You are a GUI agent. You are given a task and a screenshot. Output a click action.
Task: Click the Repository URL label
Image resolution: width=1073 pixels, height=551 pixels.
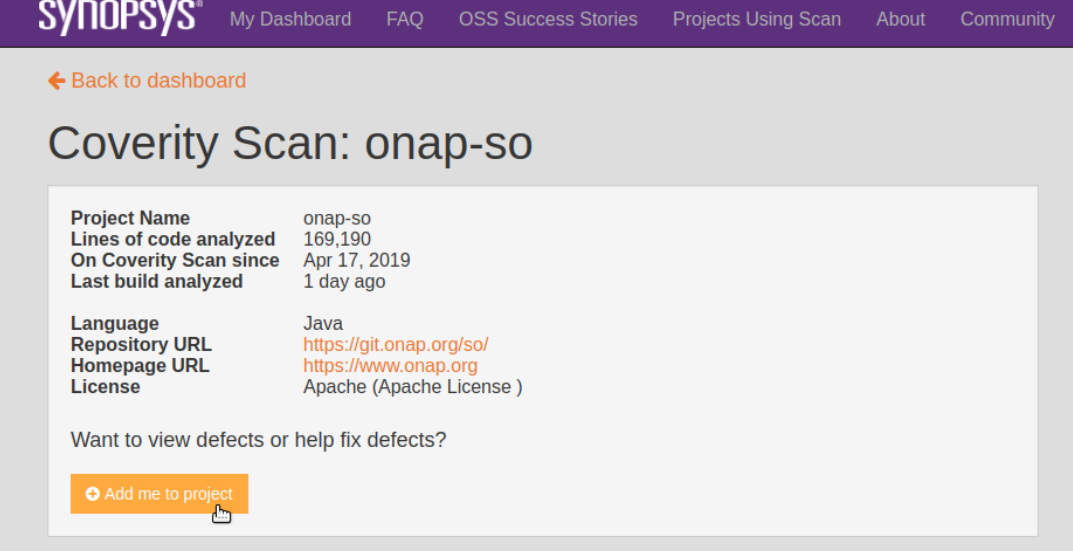click(141, 344)
